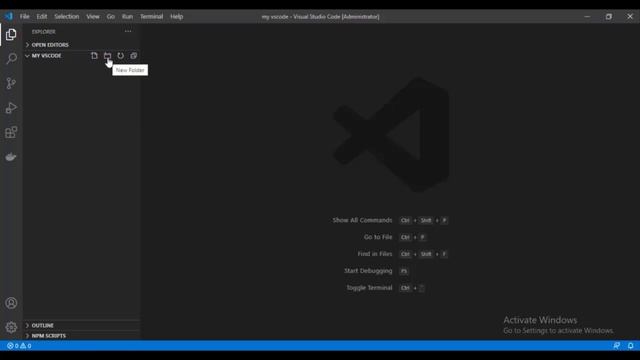The image size is (640, 360).
Task: Open the Manage gear icon
Action: (11, 327)
